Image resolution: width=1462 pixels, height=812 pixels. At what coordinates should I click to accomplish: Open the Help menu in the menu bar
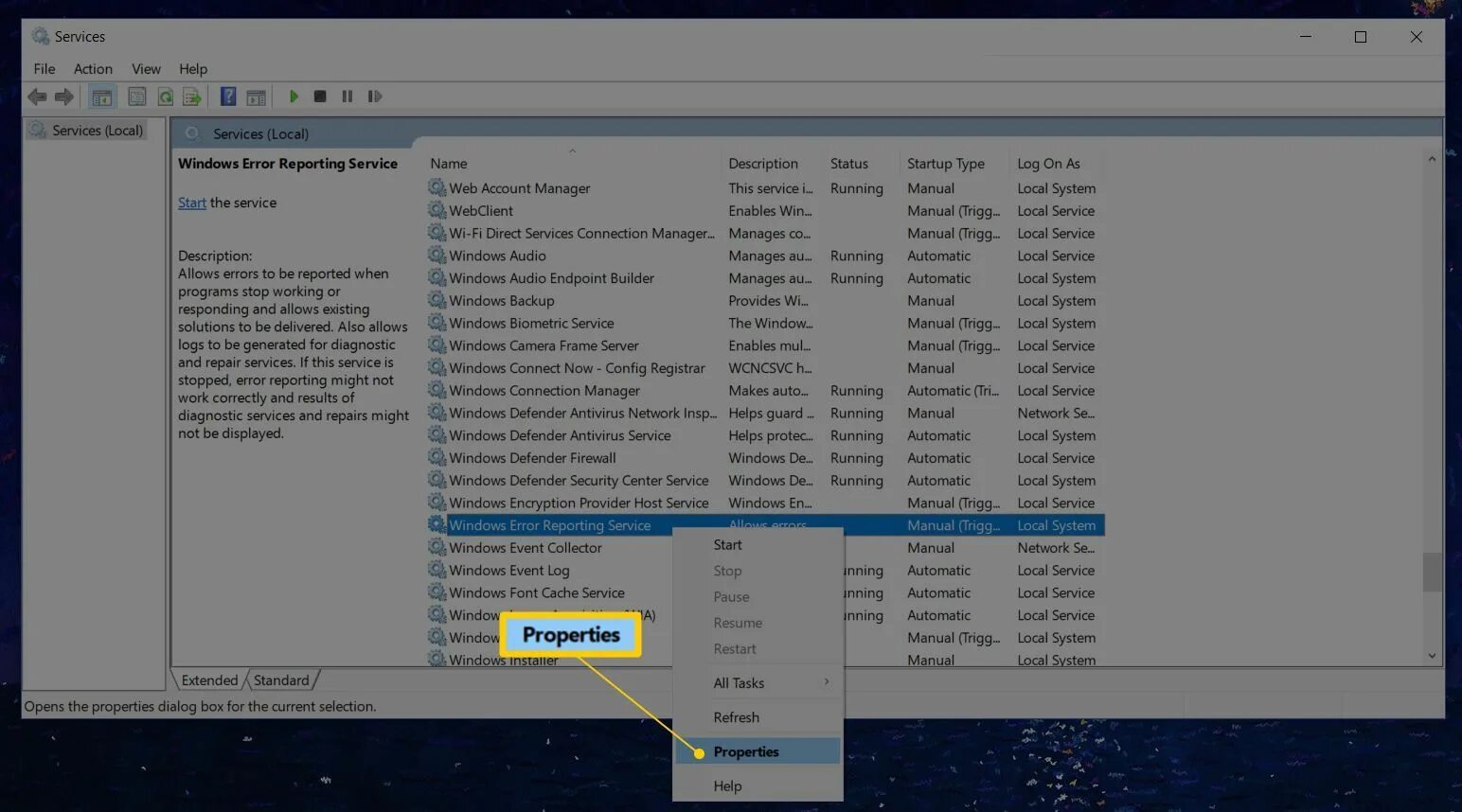pos(193,69)
